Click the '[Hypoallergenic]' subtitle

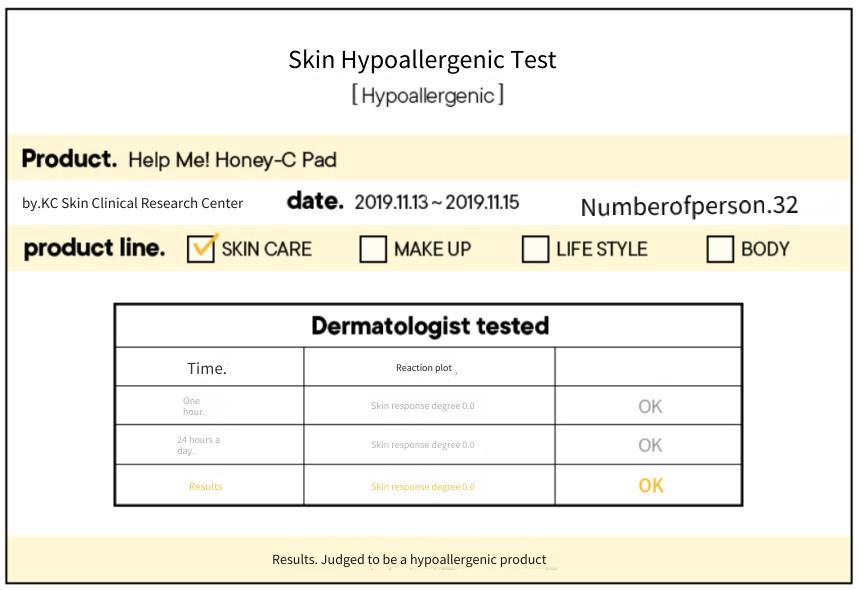[427, 95]
